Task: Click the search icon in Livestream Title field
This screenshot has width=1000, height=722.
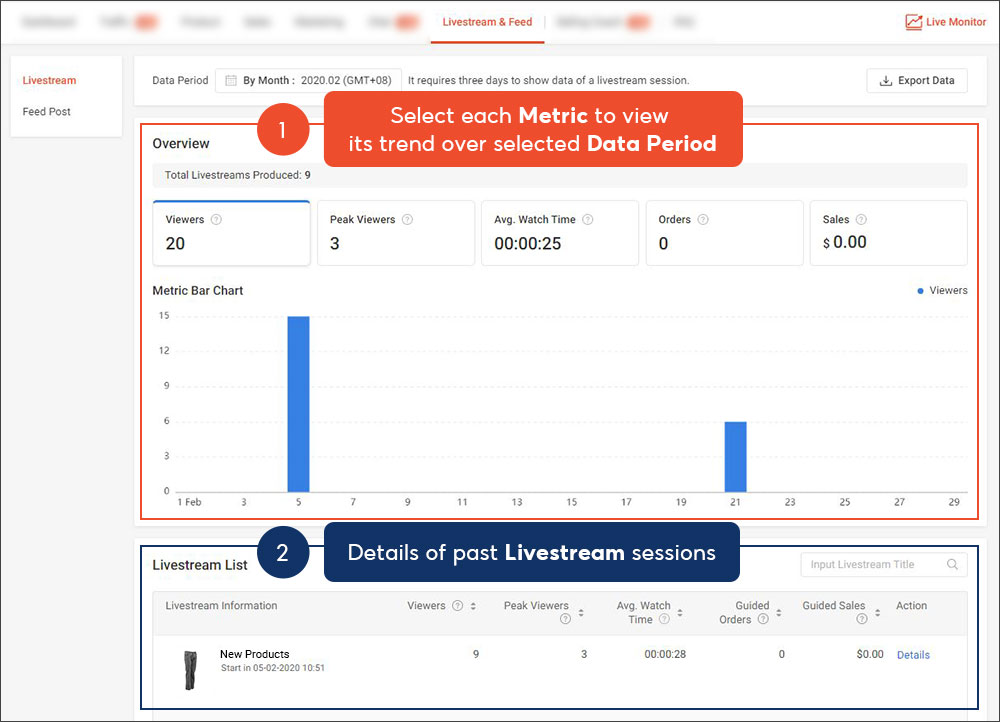Action: 952,564
